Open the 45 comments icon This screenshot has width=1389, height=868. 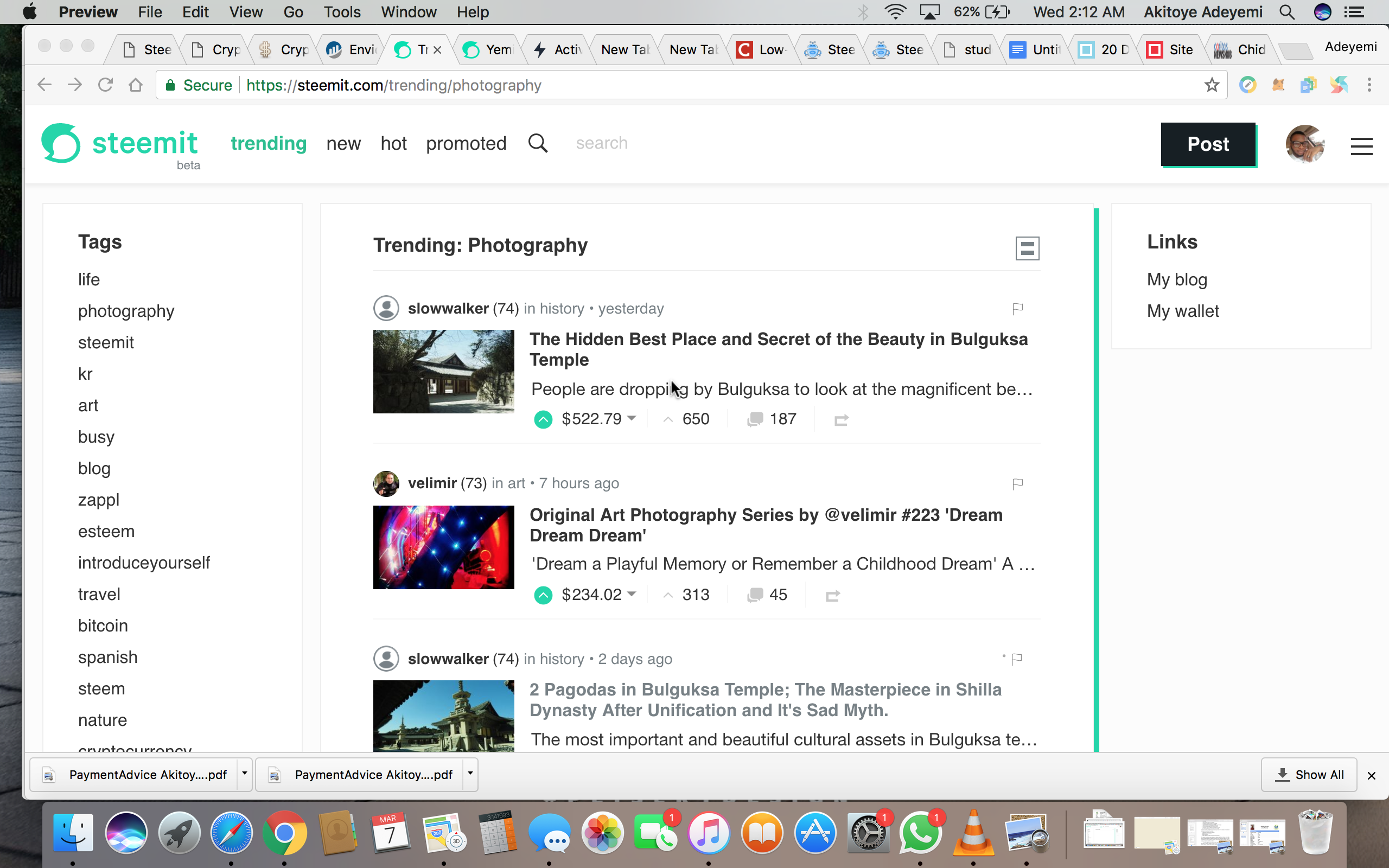pos(755,595)
